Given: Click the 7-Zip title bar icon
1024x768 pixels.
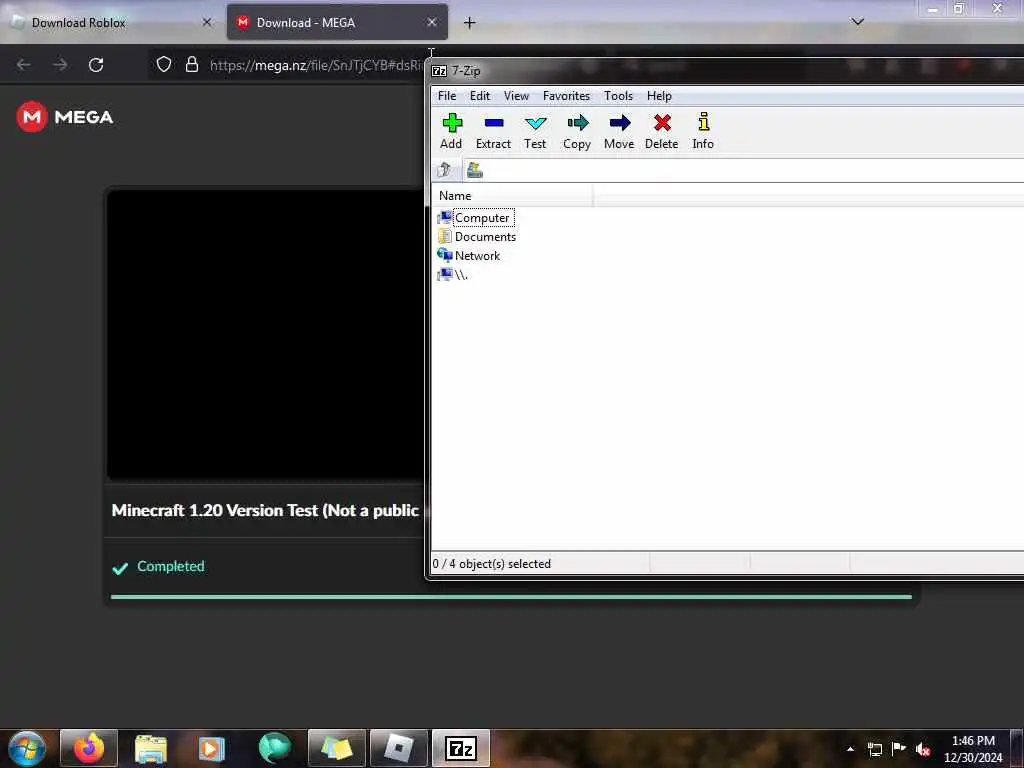Looking at the screenshot, I should tap(440, 71).
